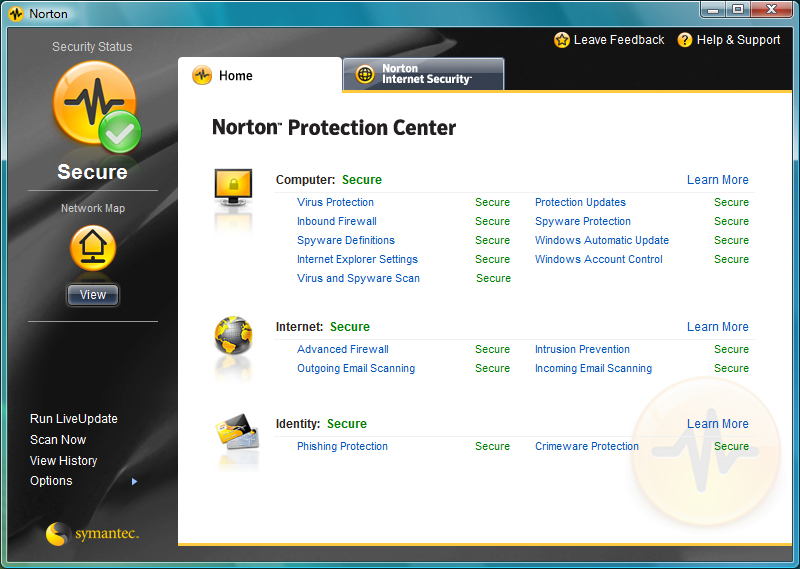Click Secure status beside Advanced Firewall
800x569 pixels.
tap(492, 349)
